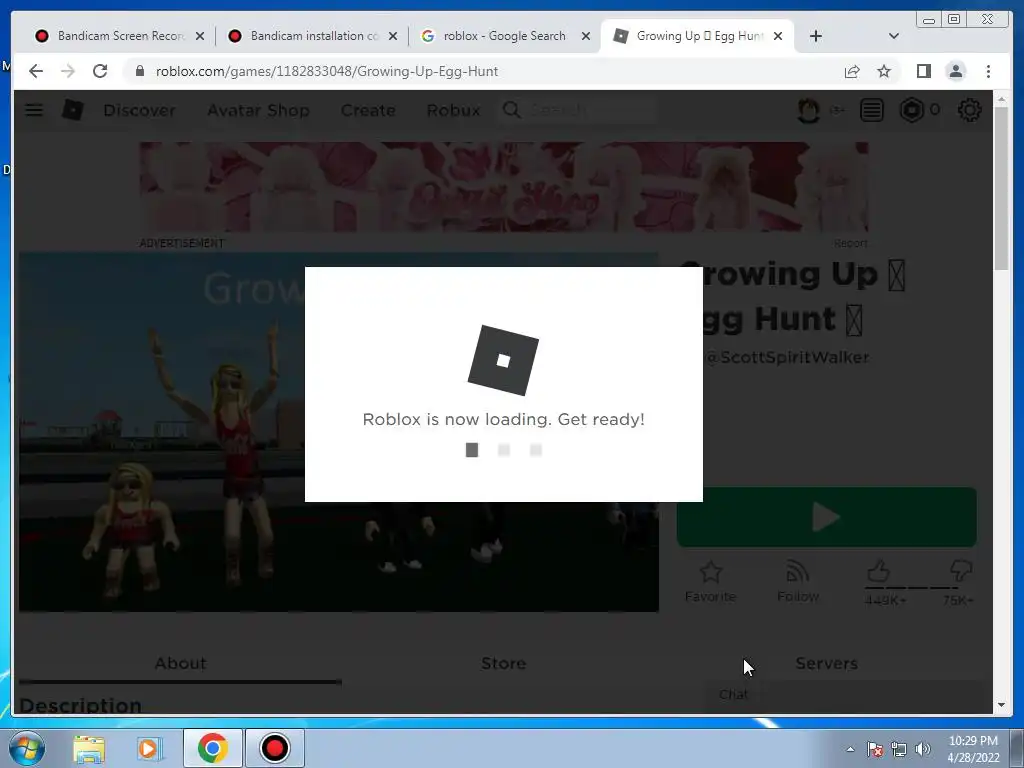Report the advertisement via Report link

pos(850,243)
